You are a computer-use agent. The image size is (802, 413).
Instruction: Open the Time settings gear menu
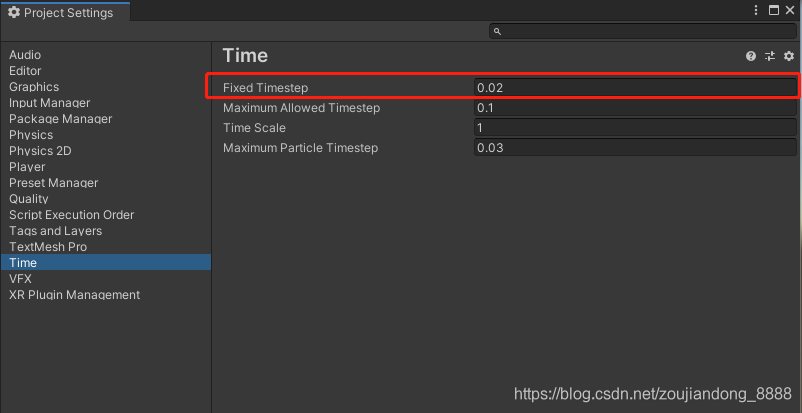pyautogui.click(x=789, y=56)
